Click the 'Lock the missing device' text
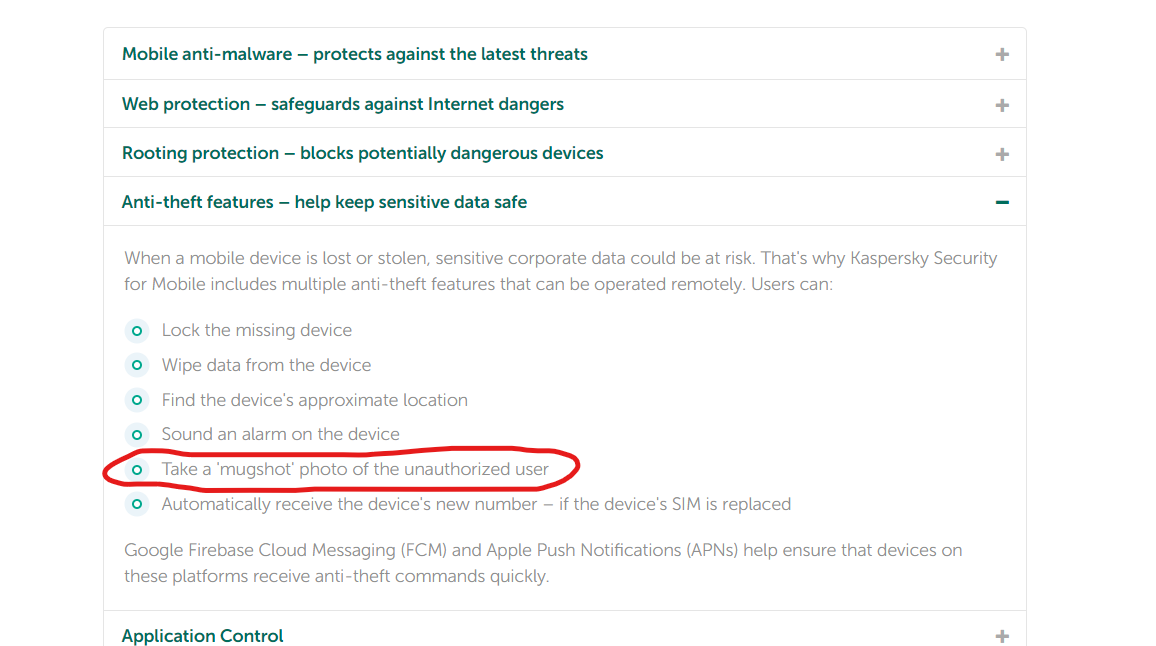This screenshot has width=1156, height=646. coord(257,330)
